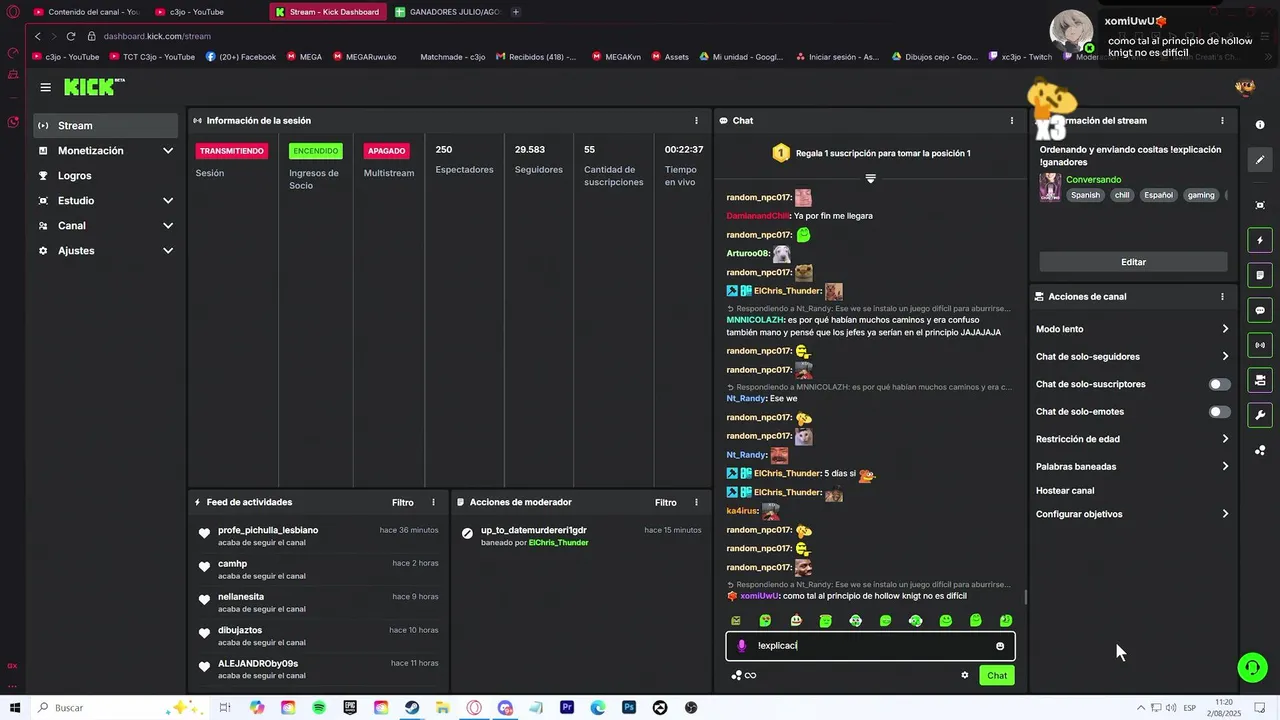Click moderator ElChris_Thunder name in ban entry
Image resolution: width=1280 pixels, height=720 pixels.
(558, 543)
